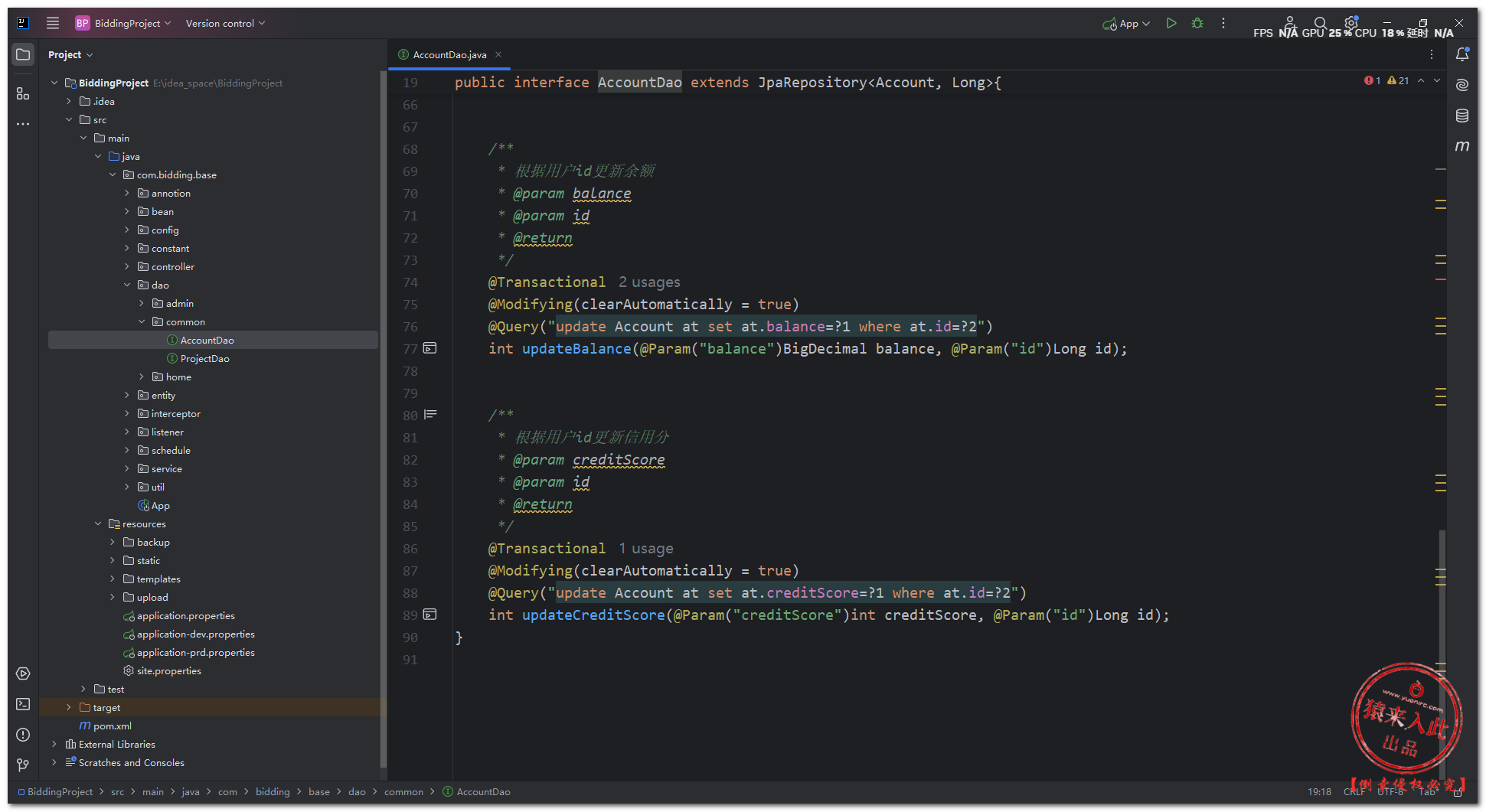Toggle the main hamburger menu

point(53,23)
